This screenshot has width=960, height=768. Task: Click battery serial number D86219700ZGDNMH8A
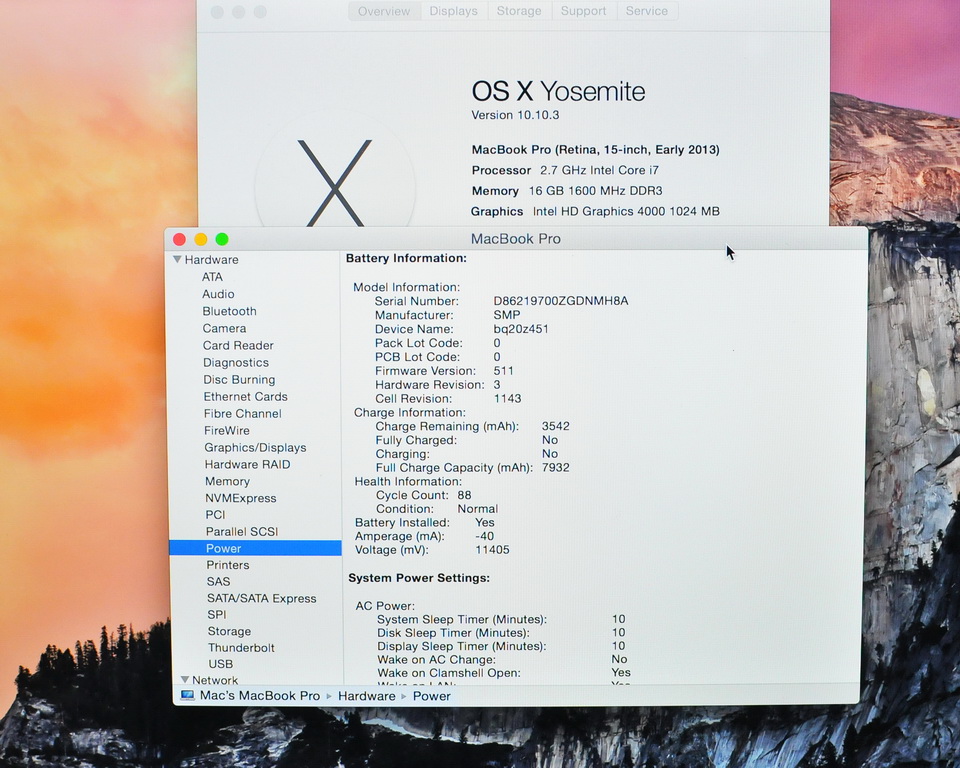tap(561, 301)
